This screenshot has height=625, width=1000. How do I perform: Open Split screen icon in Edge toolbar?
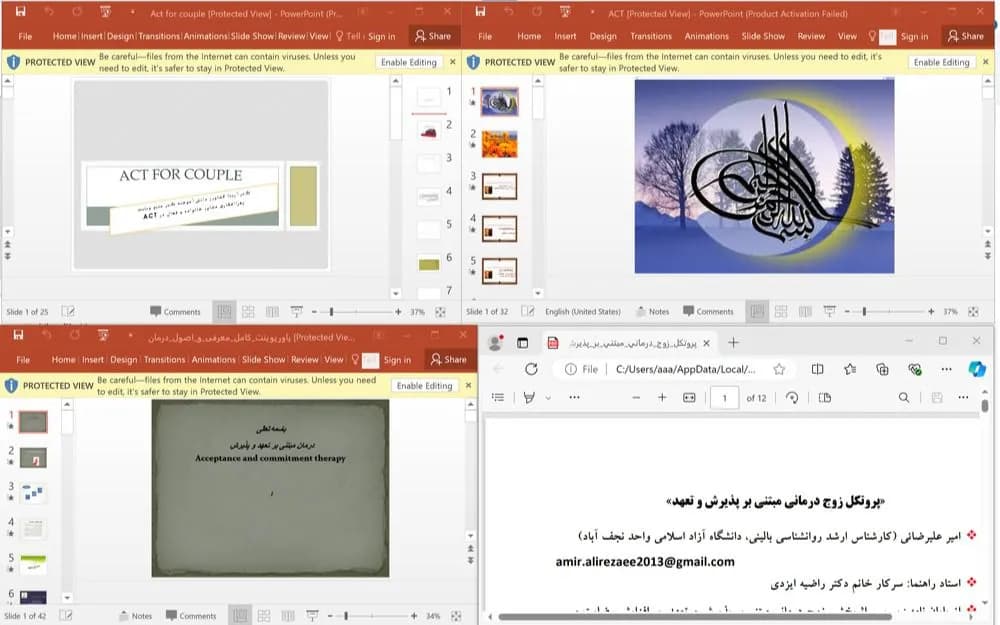coord(818,369)
